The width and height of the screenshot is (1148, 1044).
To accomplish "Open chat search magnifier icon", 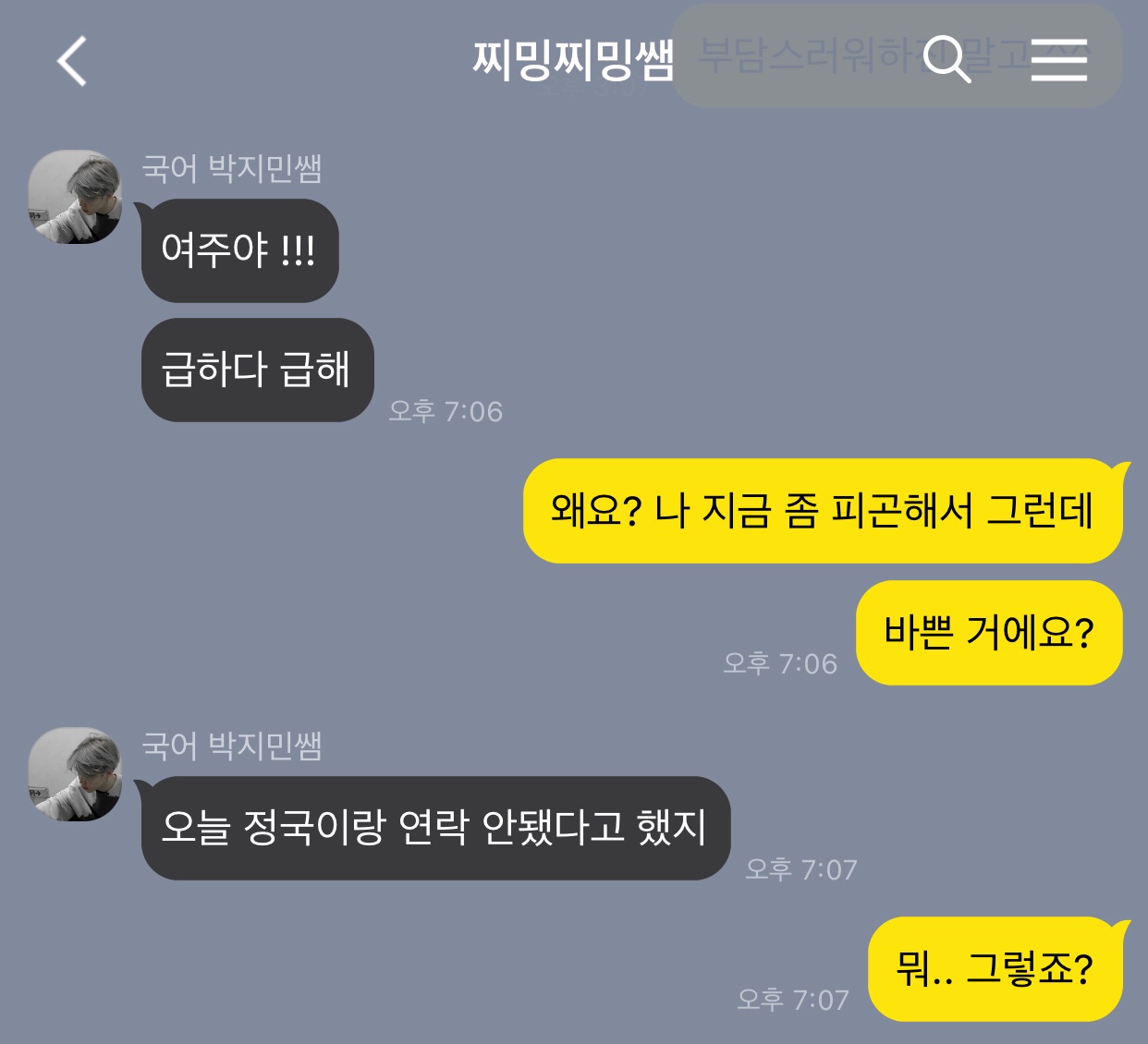I will click(947, 59).
